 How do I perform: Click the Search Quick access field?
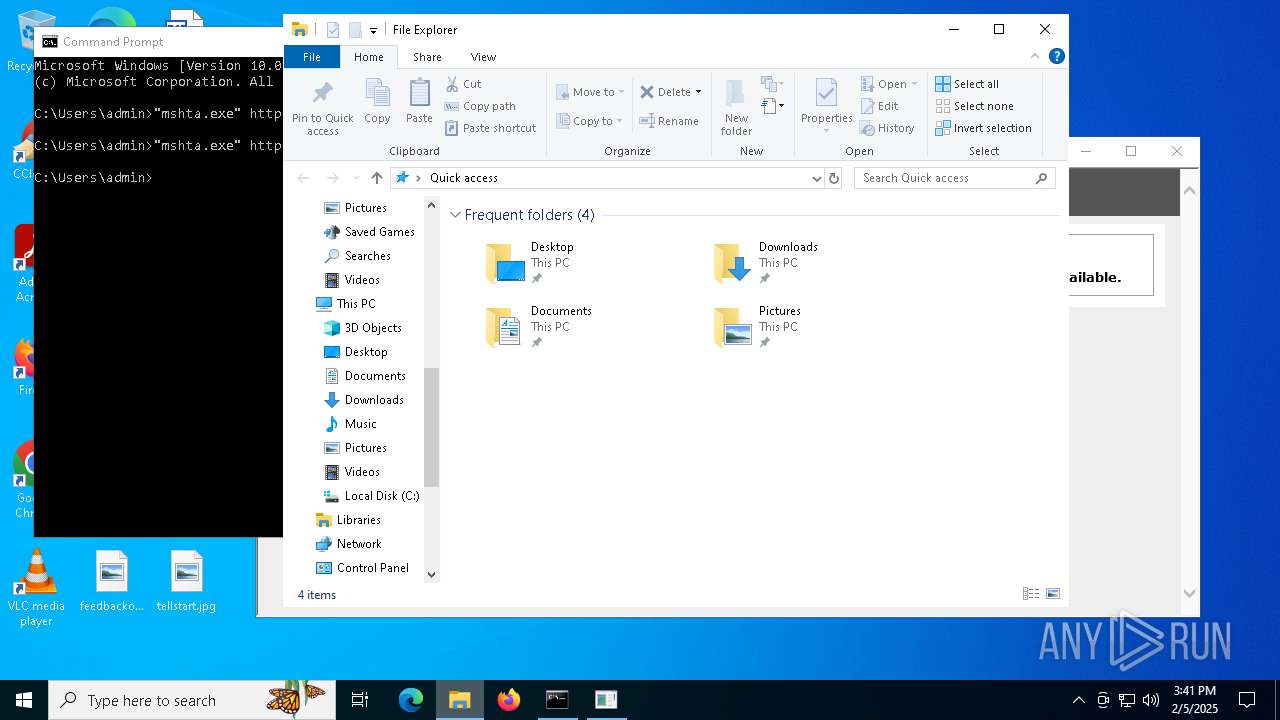[x=955, y=178]
